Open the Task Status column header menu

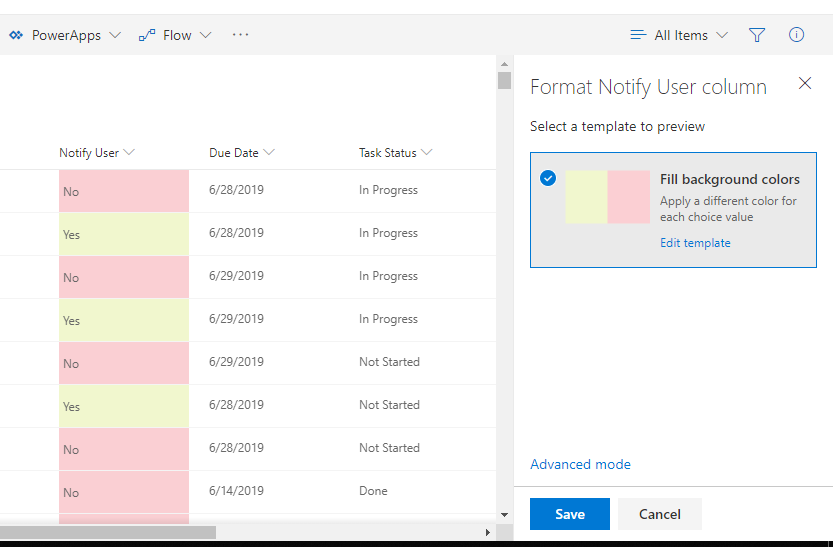[x=395, y=153]
